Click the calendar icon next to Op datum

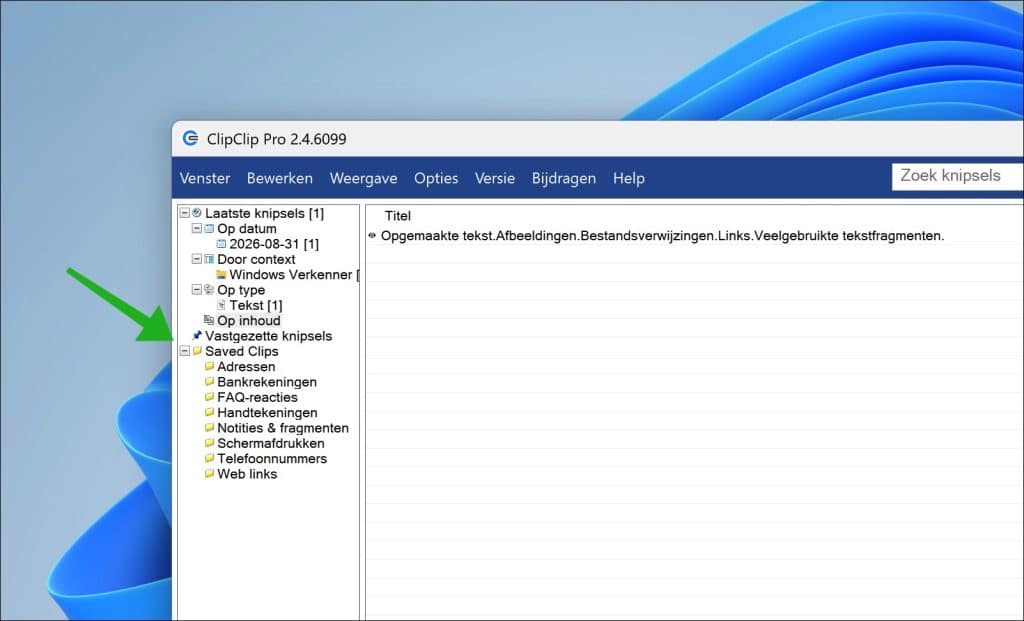pos(209,229)
